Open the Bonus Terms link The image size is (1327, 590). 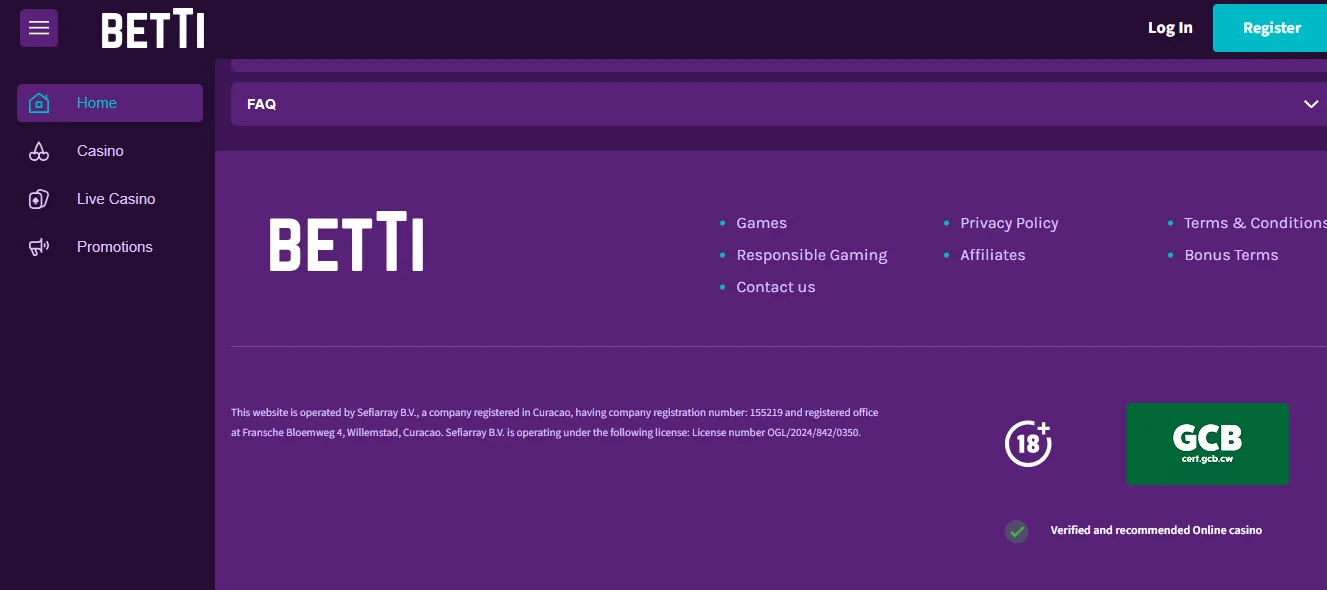[x=1231, y=255]
